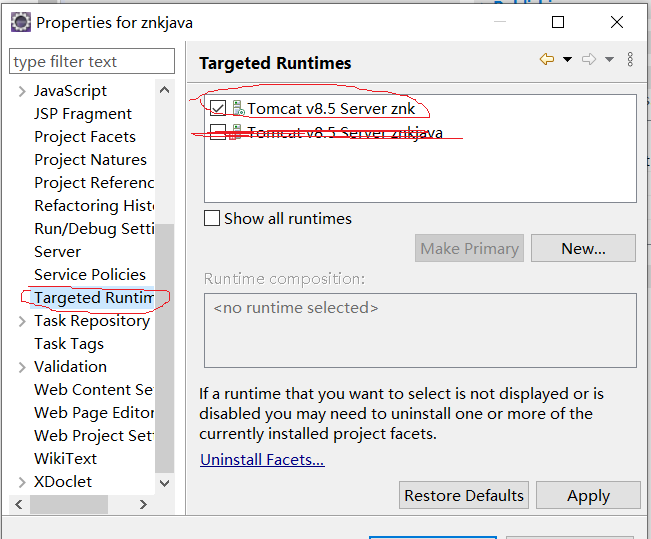The height and width of the screenshot is (539, 651).
Task: Click the Apply button
Action: 588,495
